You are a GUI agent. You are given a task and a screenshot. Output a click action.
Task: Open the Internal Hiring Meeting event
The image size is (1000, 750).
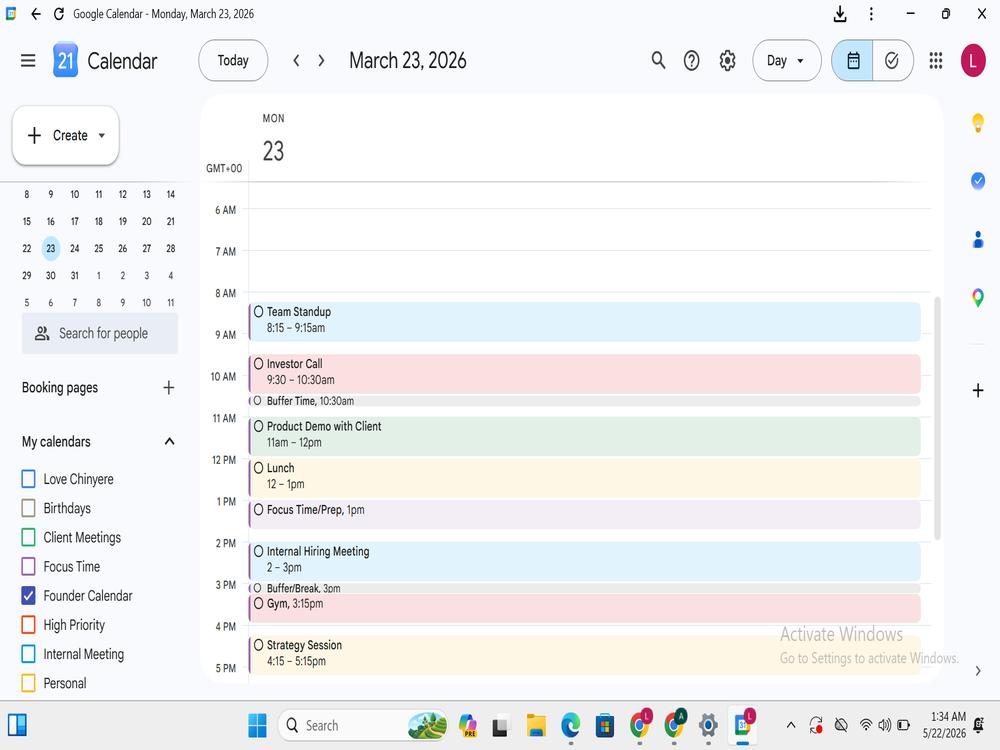[584, 561]
